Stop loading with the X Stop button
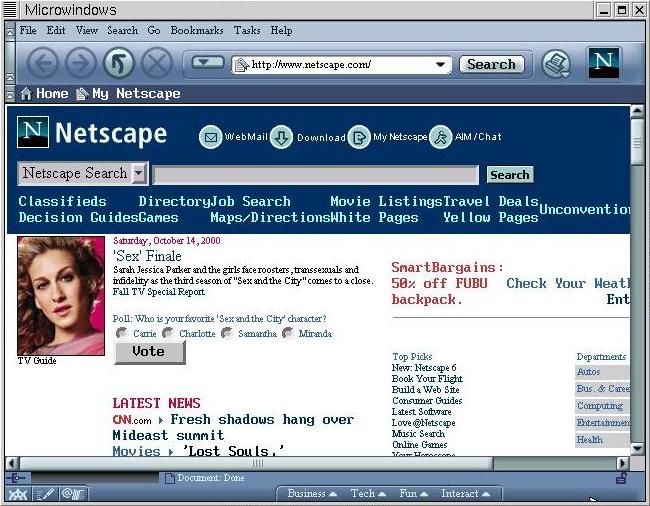This screenshot has width=650, height=506. 157,63
